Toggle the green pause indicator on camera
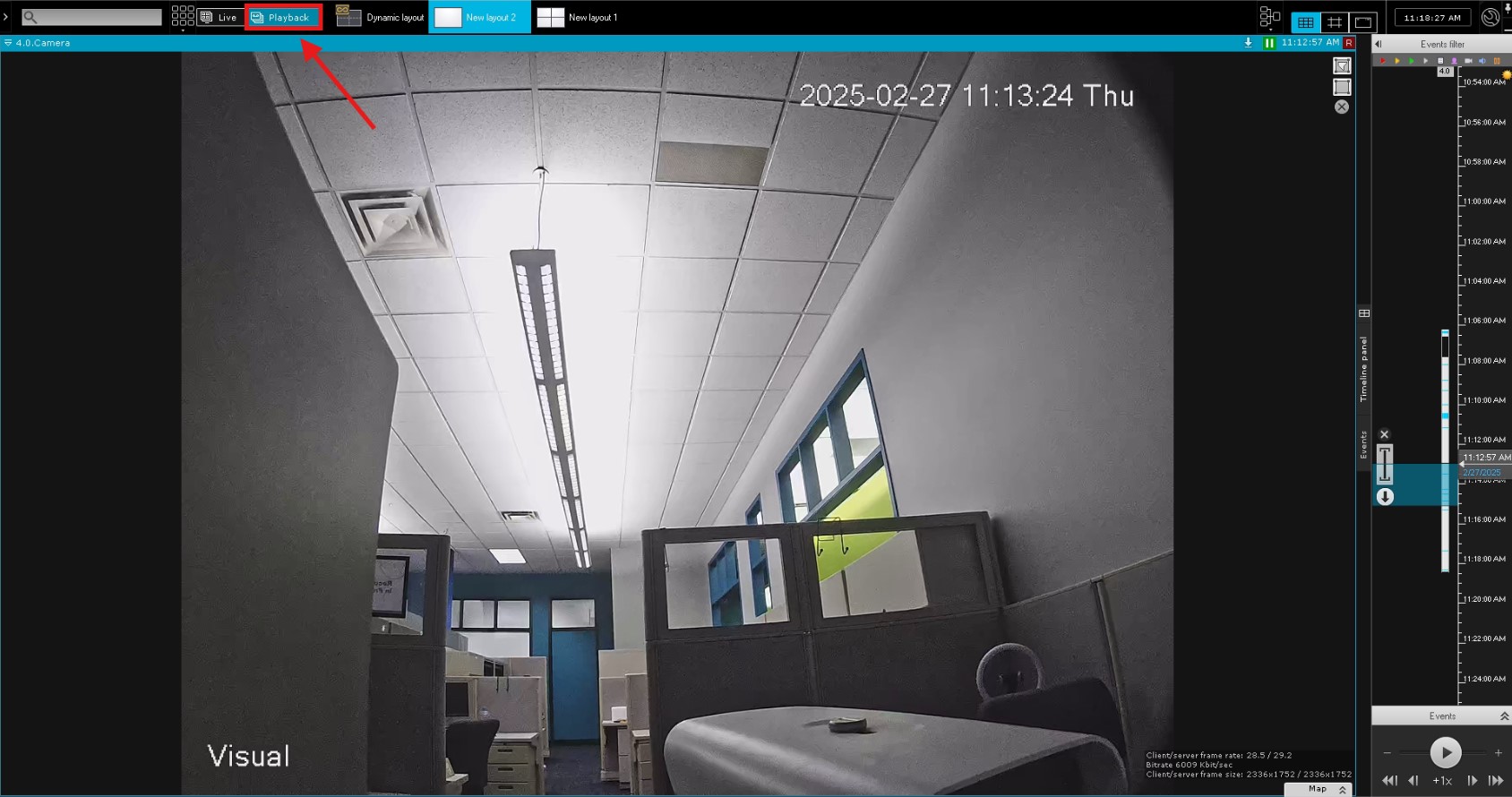This screenshot has height=797, width=1512. point(1269,43)
